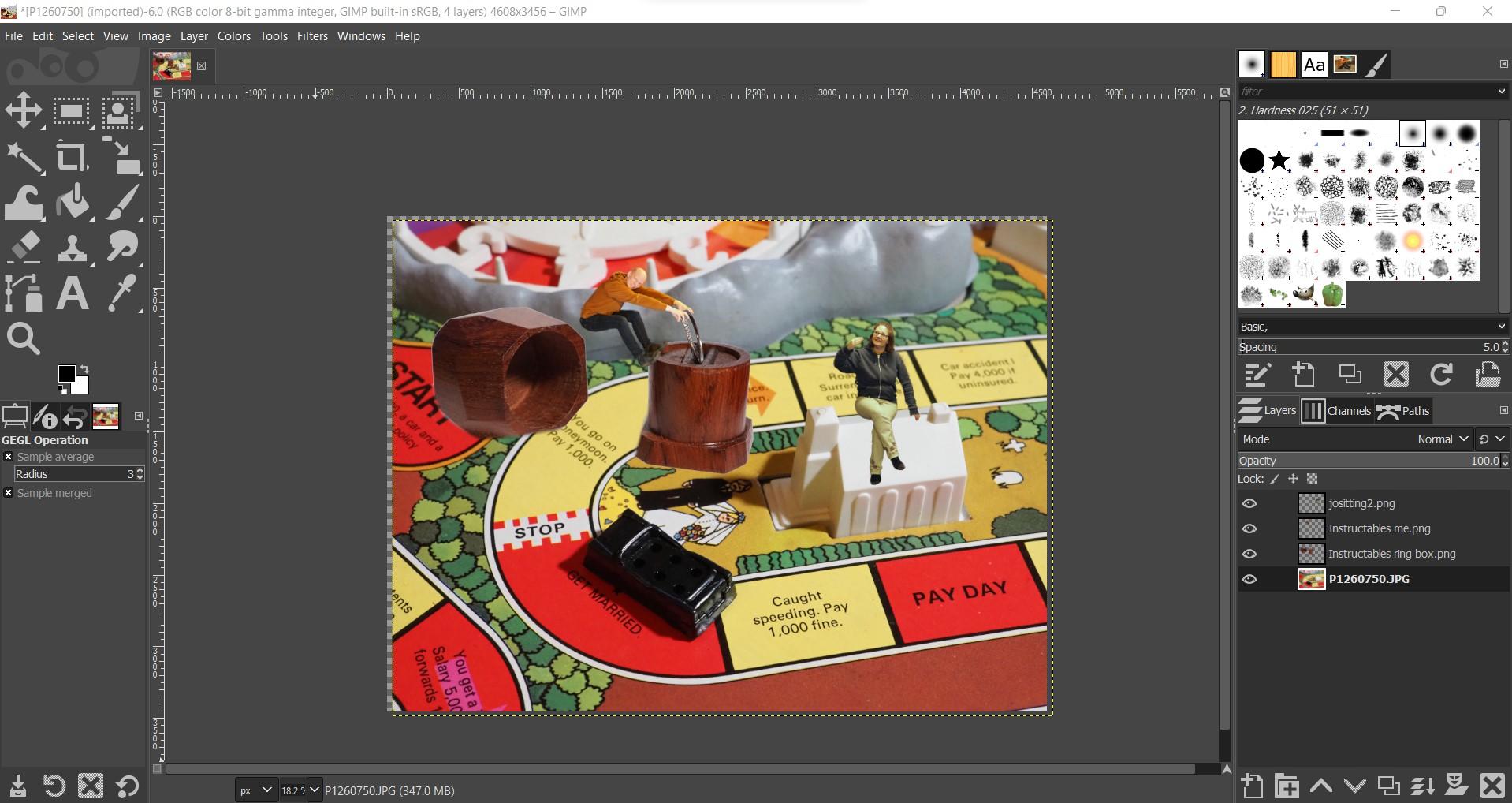Select the Instructables ring box.png layer row

point(1372,554)
